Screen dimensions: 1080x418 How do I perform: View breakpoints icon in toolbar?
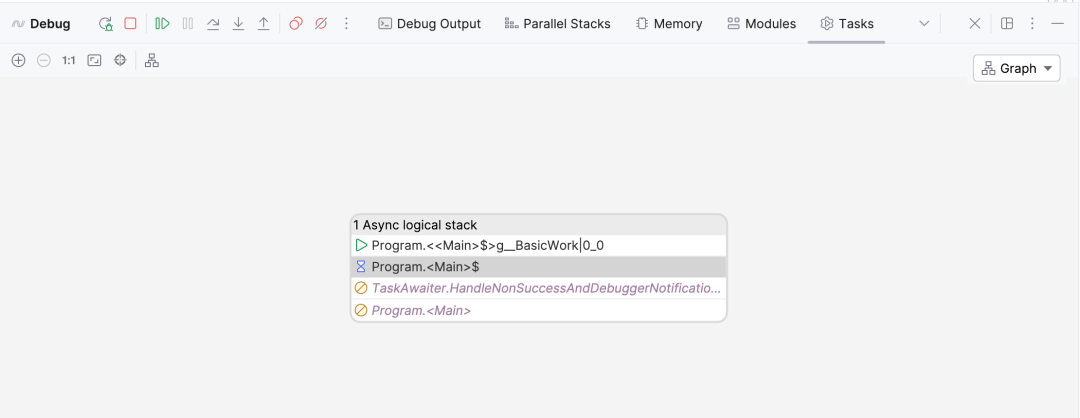tap(295, 24)
